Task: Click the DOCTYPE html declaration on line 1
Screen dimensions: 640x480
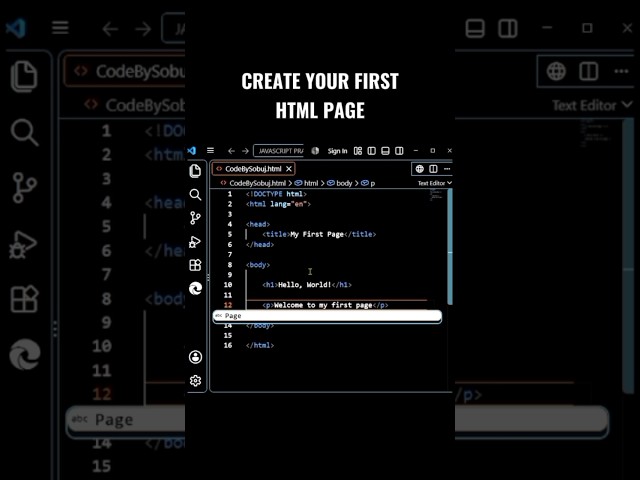Action: tap(276, 194)
